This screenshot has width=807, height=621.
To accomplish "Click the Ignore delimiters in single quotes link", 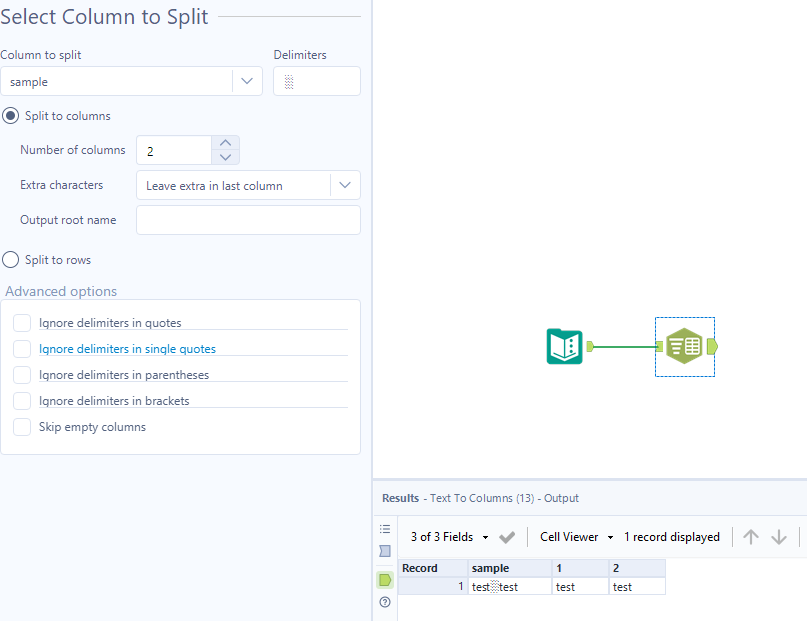I will 119,348.
